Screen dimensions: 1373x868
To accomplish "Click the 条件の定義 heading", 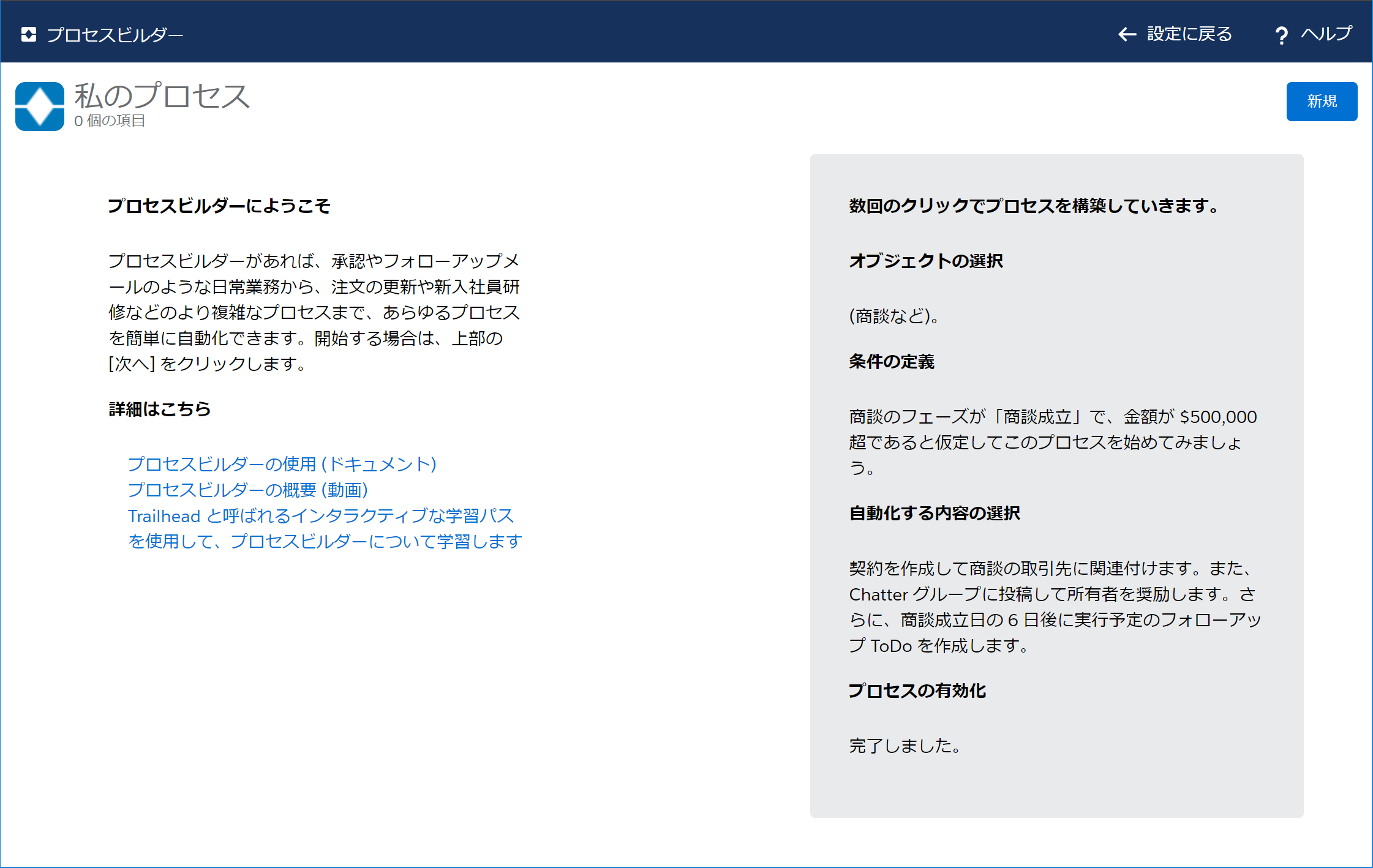I will coord(892,362).
